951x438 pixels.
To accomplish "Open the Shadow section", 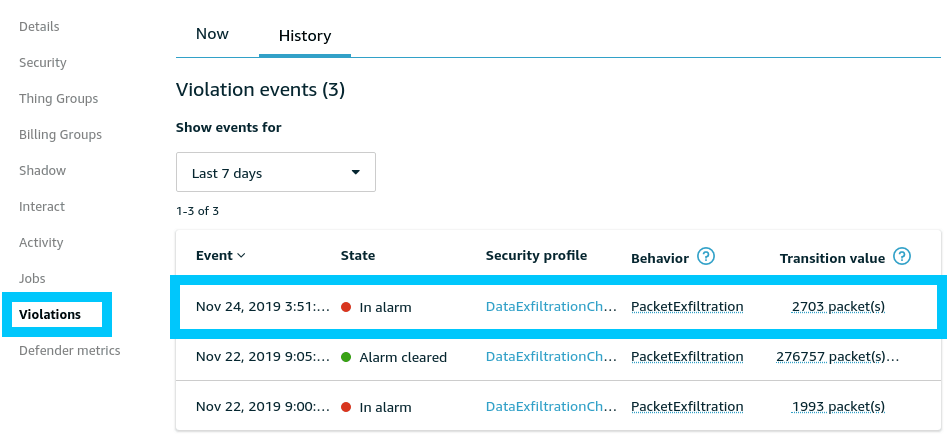I will (42, 170).
